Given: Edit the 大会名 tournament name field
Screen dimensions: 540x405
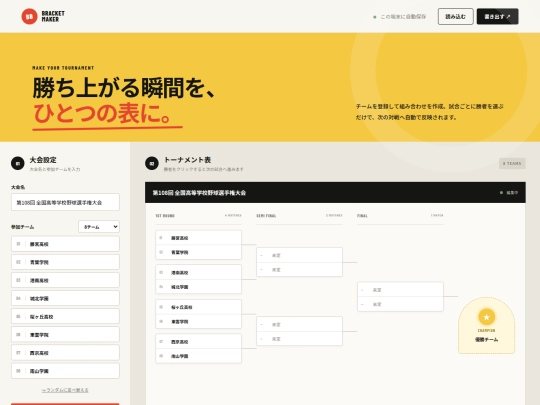Looking at the screenshot, I should [x=65, y=202].
